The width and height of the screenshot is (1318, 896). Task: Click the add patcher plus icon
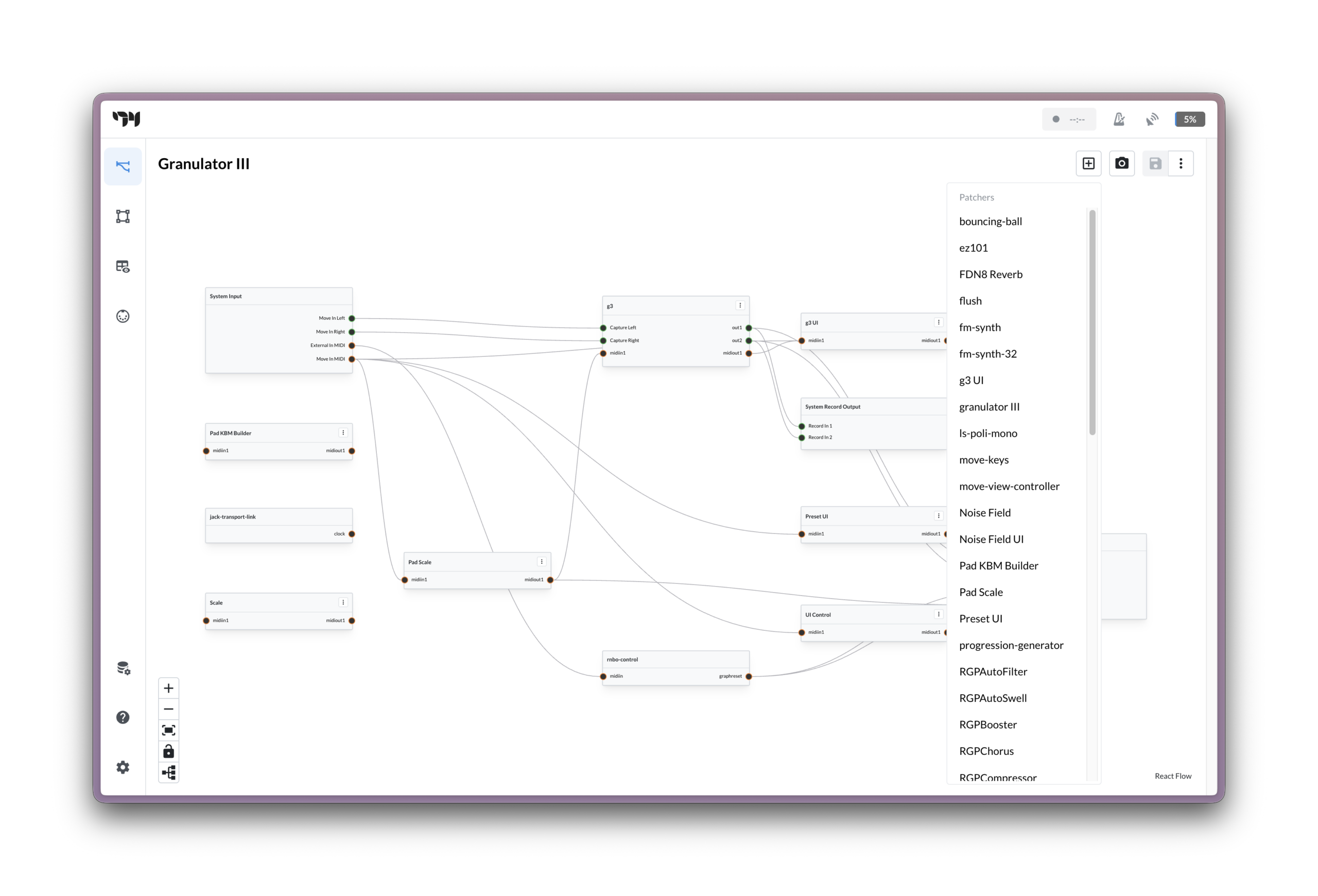coord(1088,163)
